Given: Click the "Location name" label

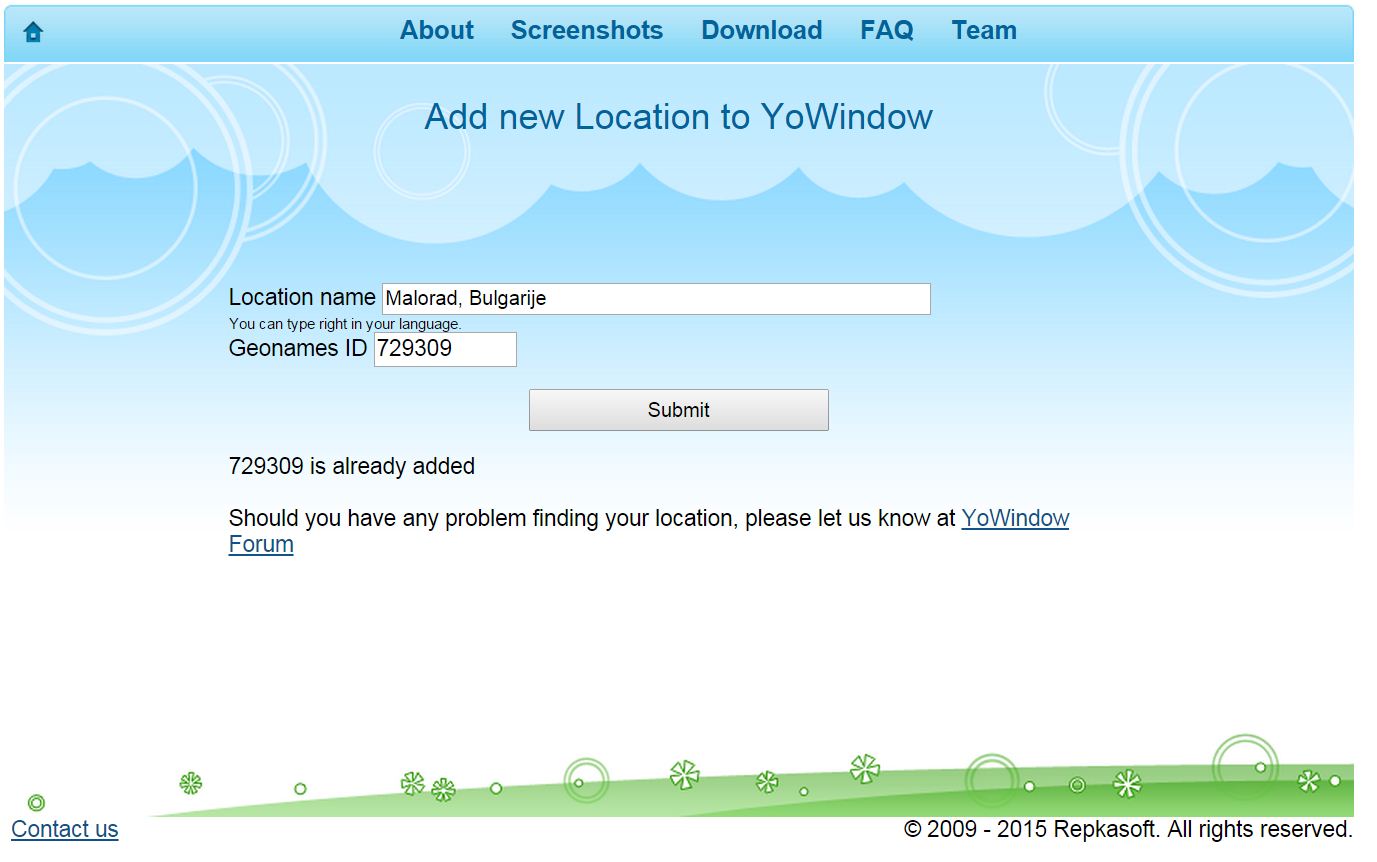Looking at the screenshot, I should pyautogui.click(x=302, y=297).
